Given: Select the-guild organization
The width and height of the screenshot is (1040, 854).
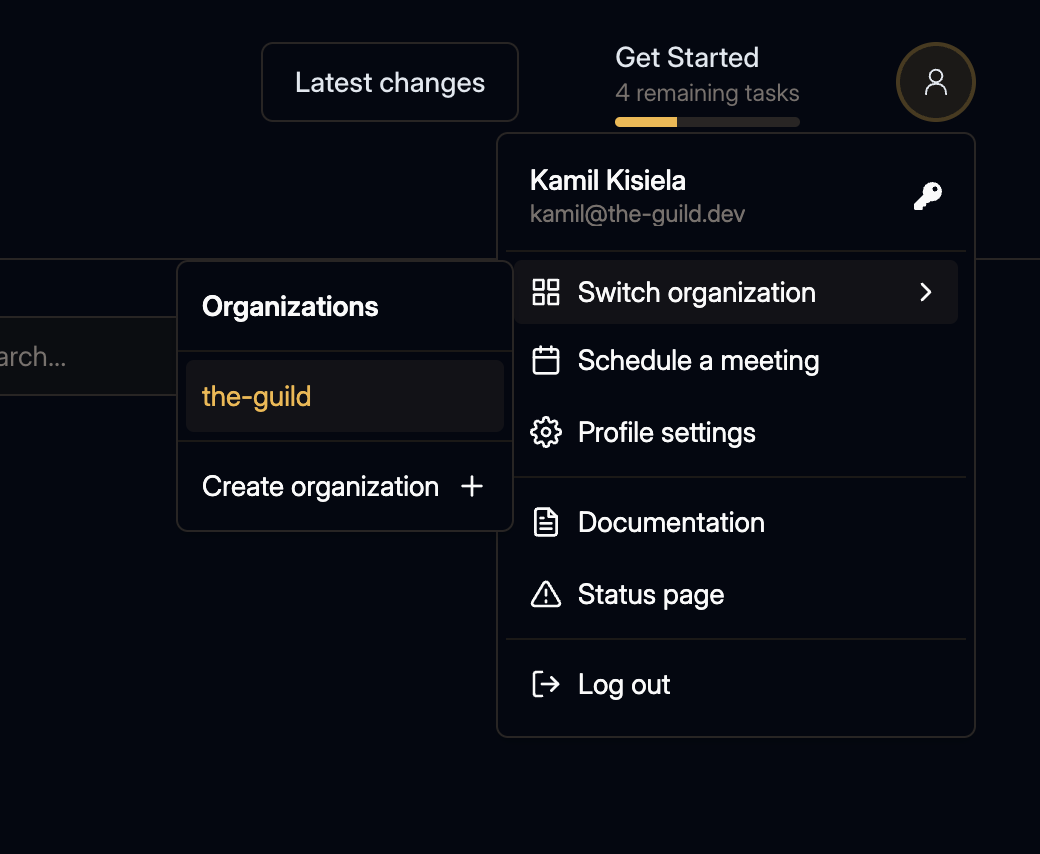Looking at the screenshot, I should point(256,396).
